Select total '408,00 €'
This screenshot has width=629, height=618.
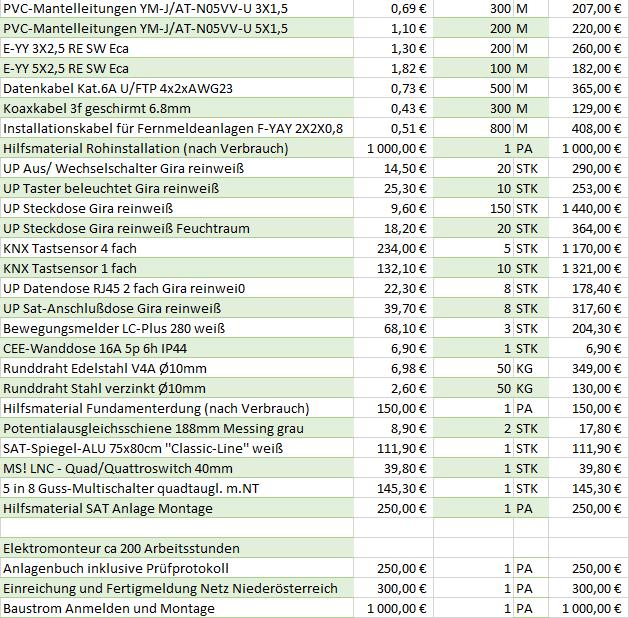point(597,129)
